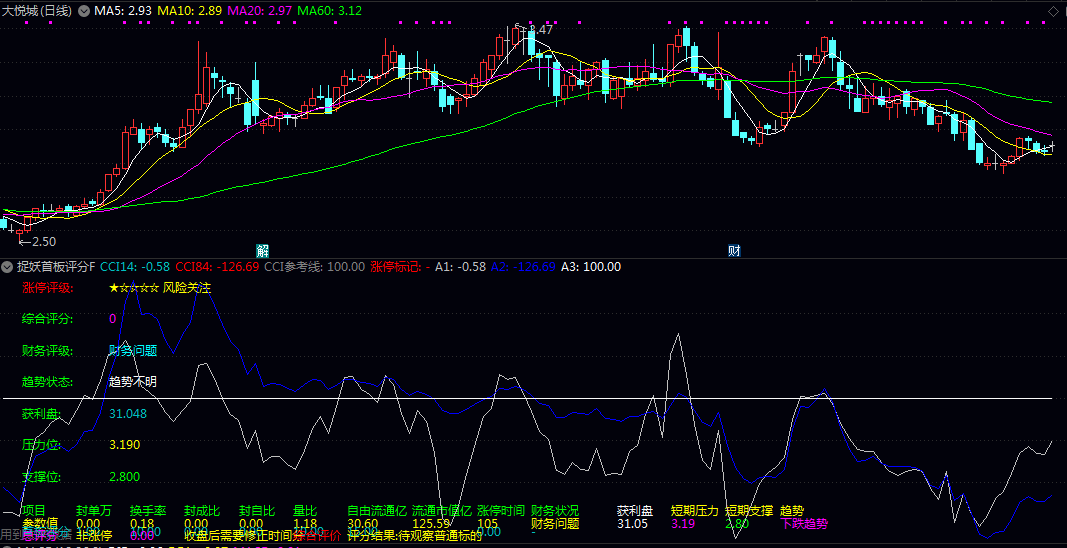Click the star rating 风险关注 row
Viewport: 1067px width, 548px height.
tap(160, 288)
